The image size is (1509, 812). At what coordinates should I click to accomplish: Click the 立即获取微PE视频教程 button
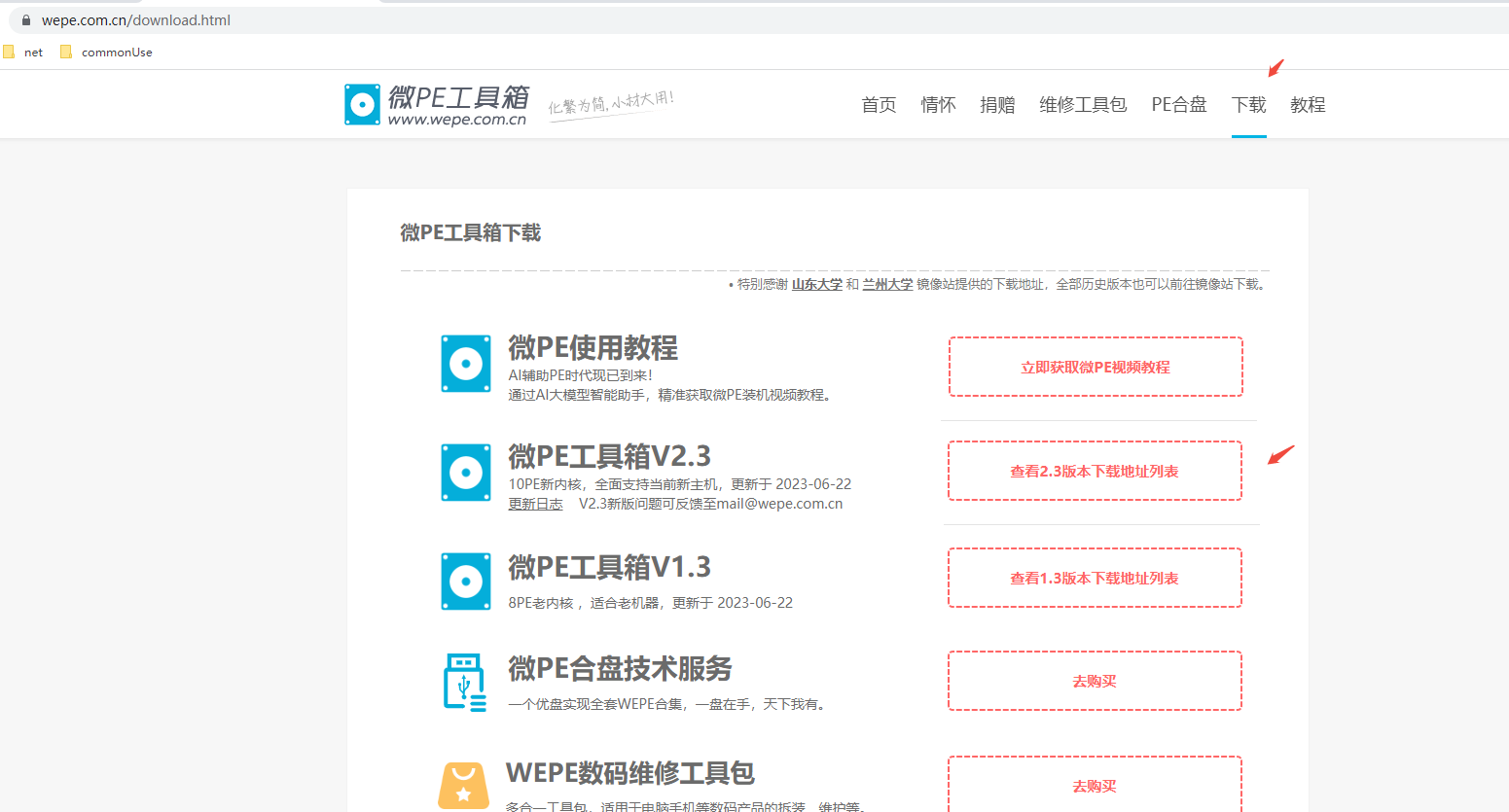[1096, 367]
